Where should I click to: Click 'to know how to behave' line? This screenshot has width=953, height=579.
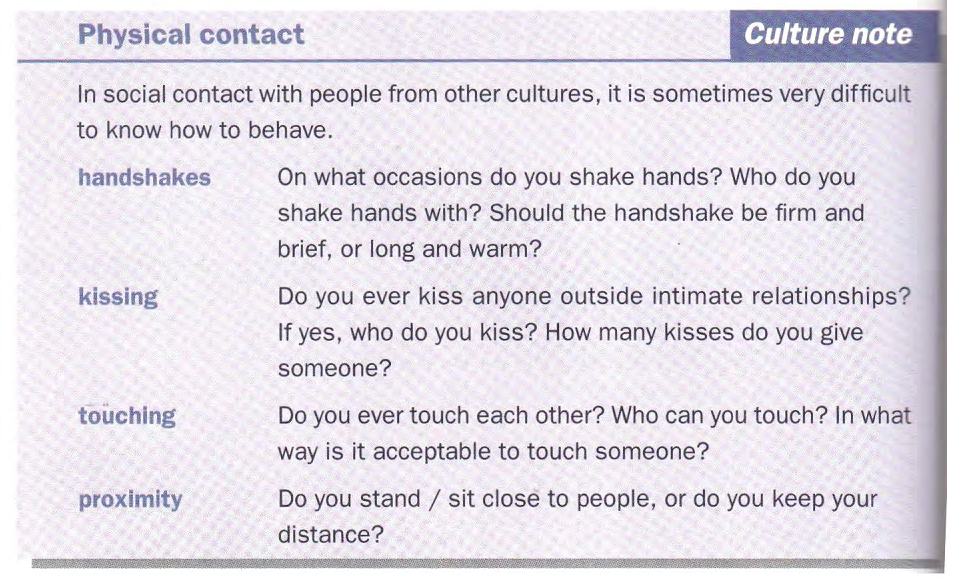coord(205,130)
